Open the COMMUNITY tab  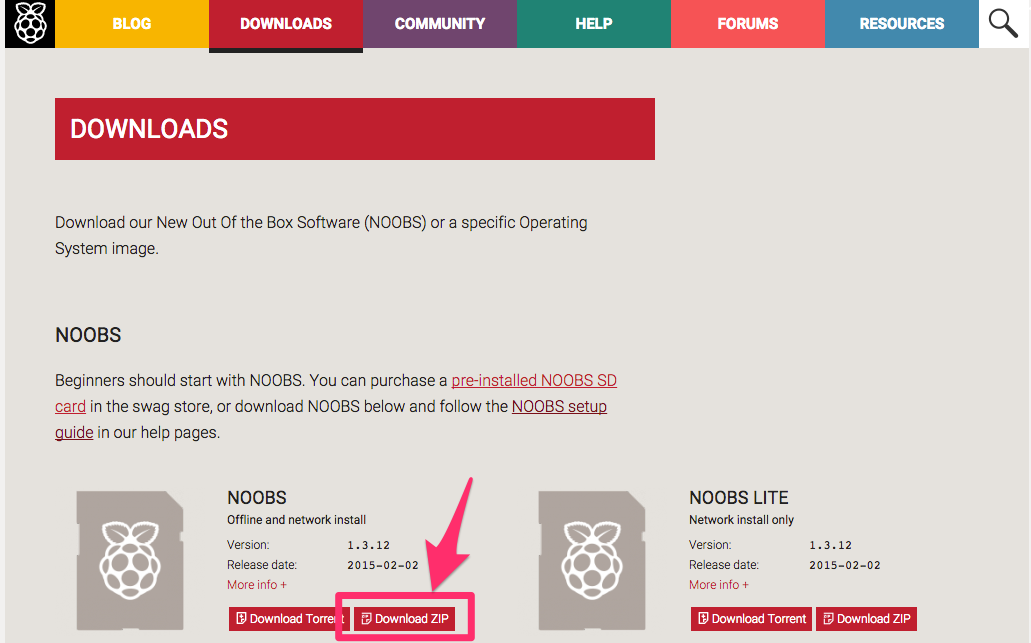pos(440,24)
